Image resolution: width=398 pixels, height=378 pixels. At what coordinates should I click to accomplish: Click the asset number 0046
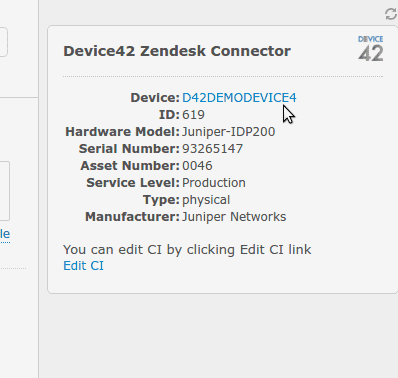pyautogui.click(x=197, y=166)
